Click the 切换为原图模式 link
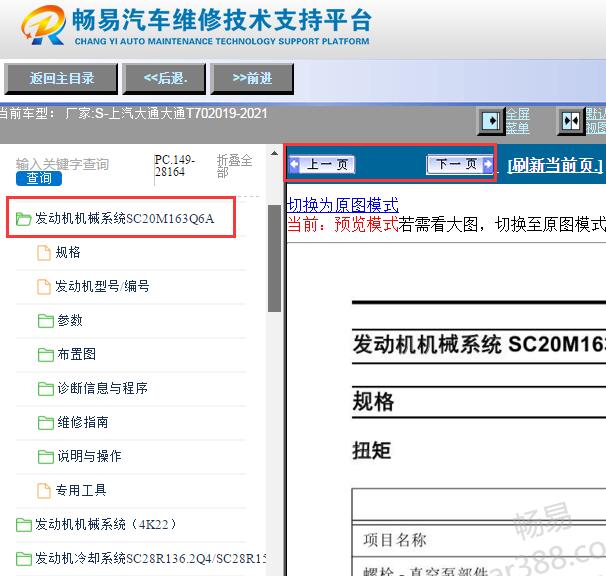 (342, 205)
